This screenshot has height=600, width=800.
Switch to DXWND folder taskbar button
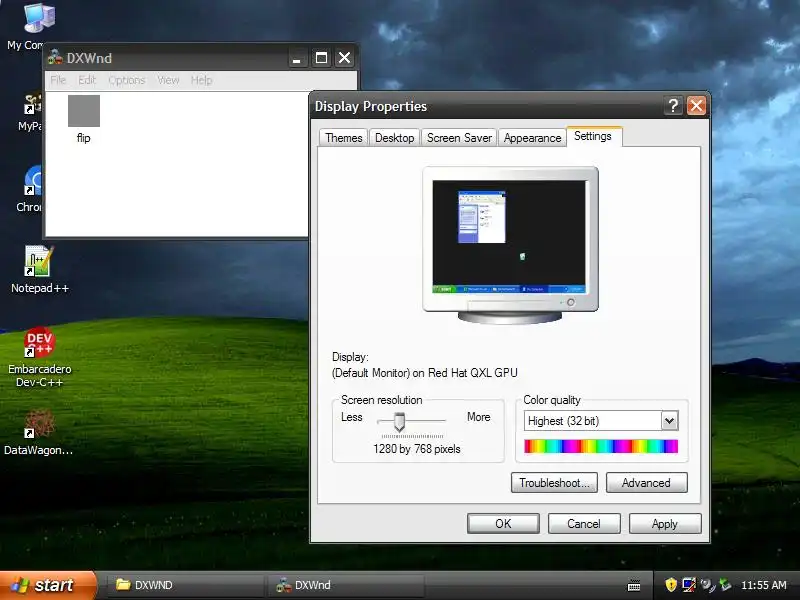184,585
